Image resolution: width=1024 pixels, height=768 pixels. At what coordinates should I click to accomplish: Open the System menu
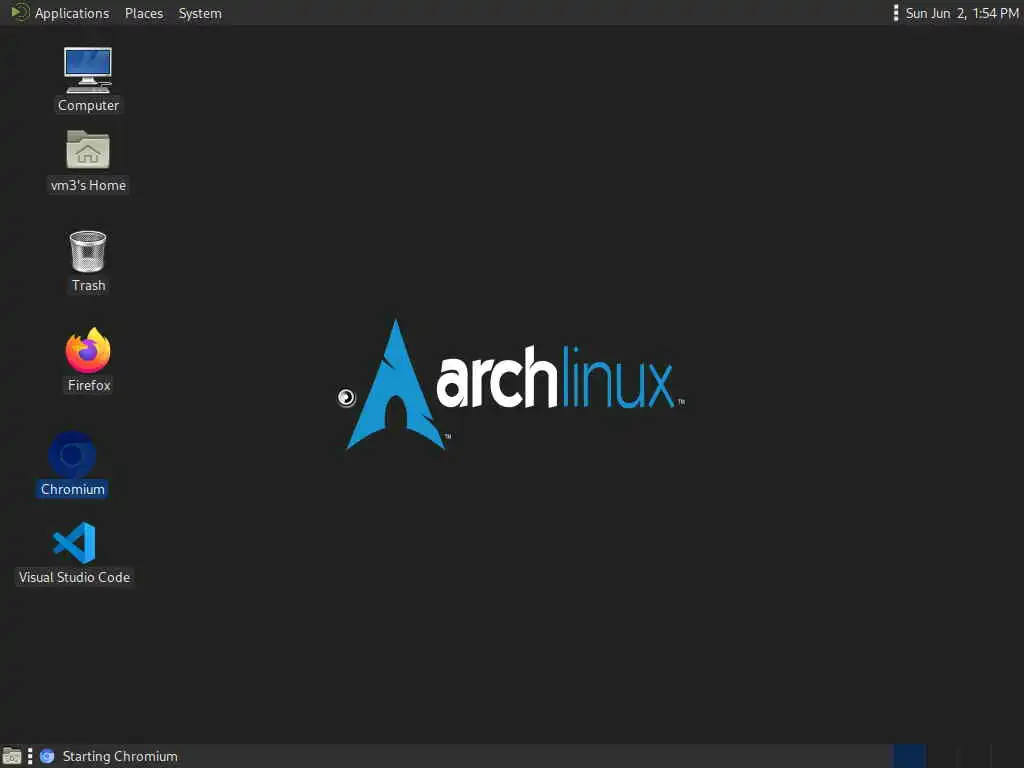point(200,13)
